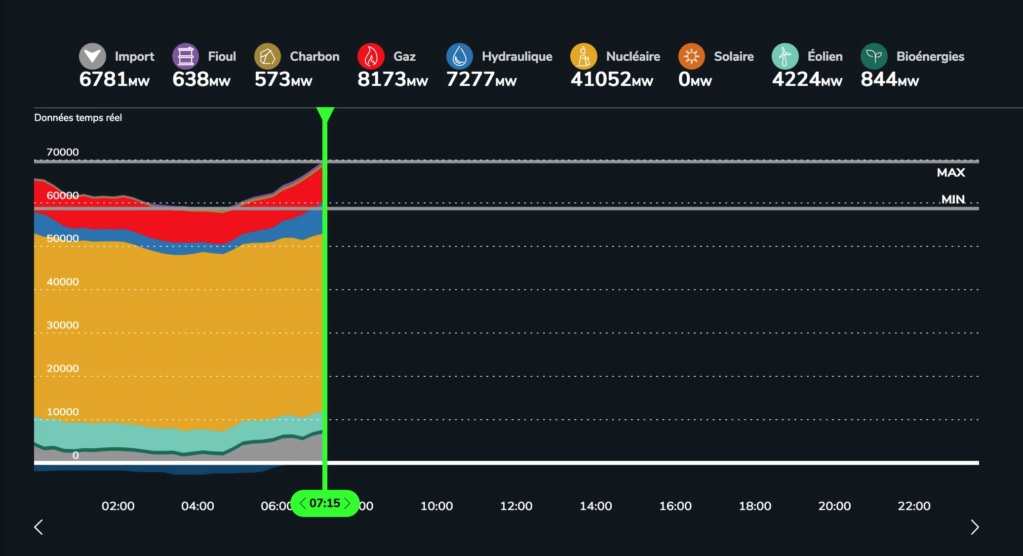Select the Nucléaire yellow icon
1023x556 pixels.
point(583,56)
